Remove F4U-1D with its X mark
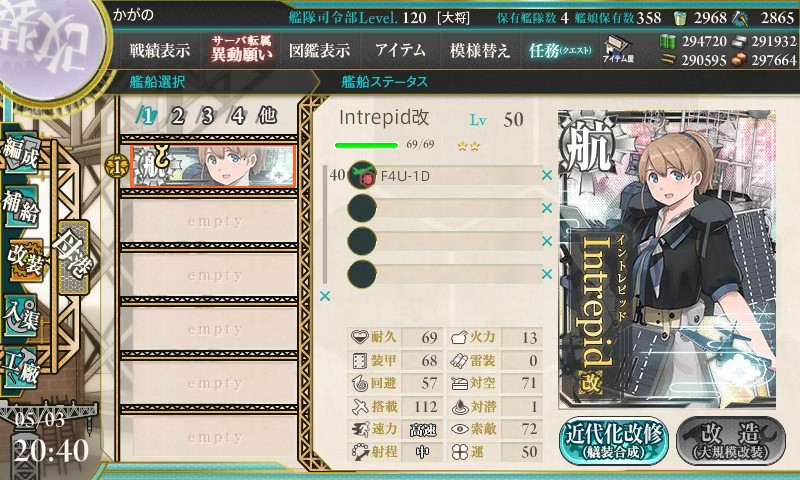 (547, 175)
